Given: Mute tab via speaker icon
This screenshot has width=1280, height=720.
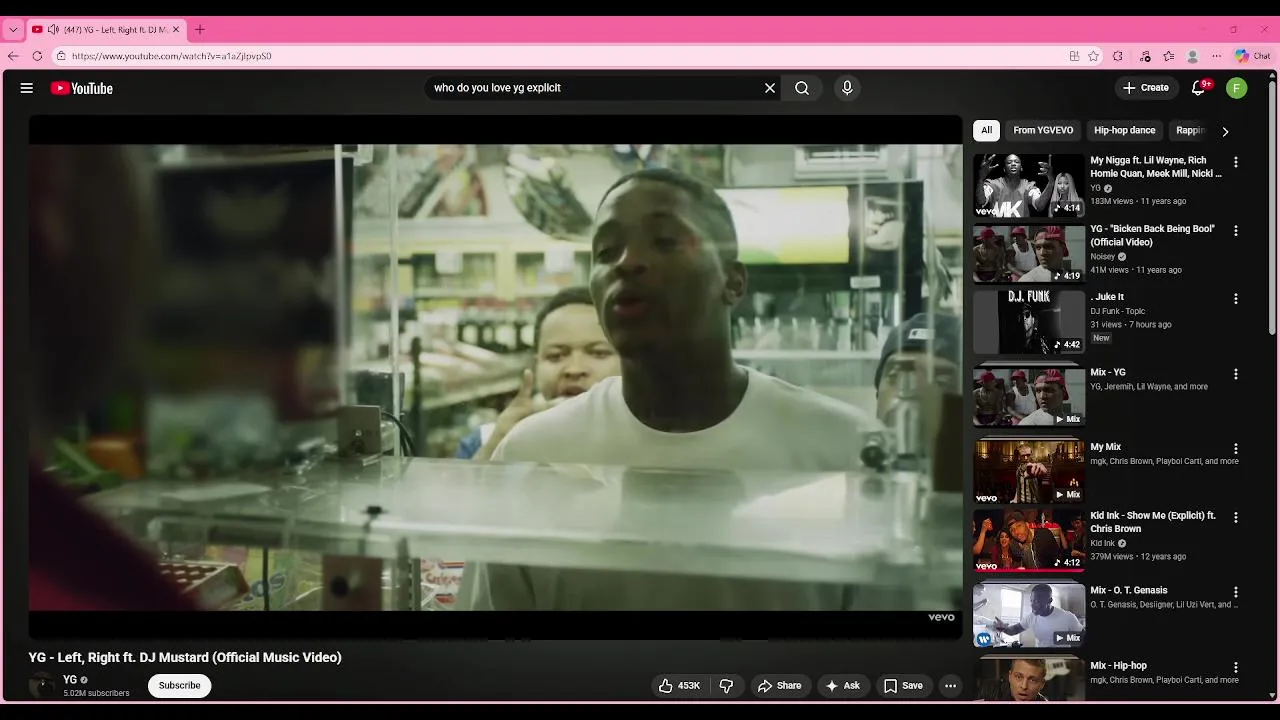Looking at the screenshot, I should coord(53,30).
